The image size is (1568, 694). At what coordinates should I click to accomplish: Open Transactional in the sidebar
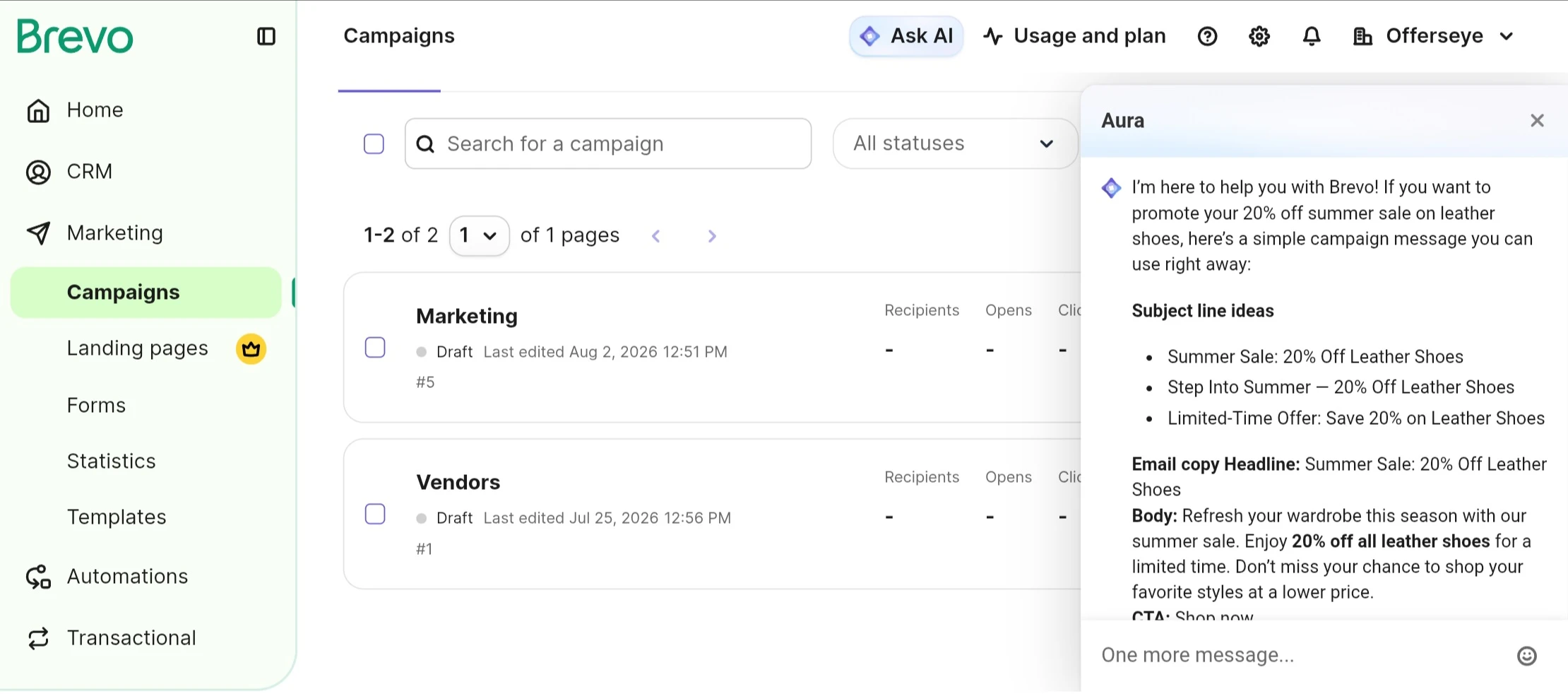click(x=132, y=638)
